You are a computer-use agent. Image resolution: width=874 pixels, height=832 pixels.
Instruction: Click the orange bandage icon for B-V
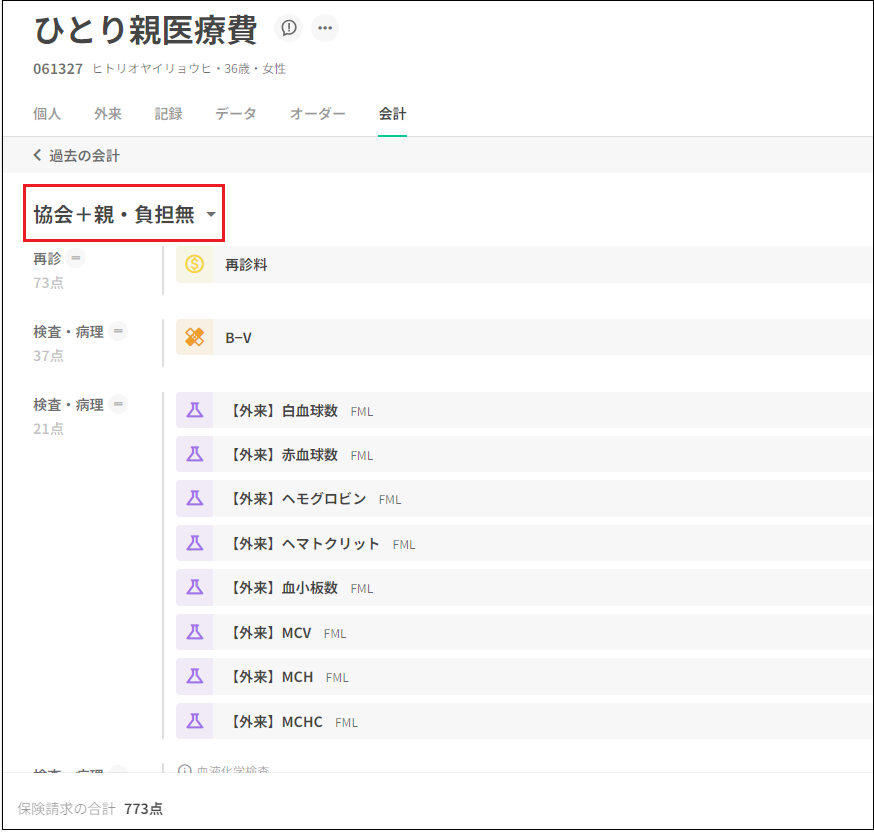coord(195,338)
